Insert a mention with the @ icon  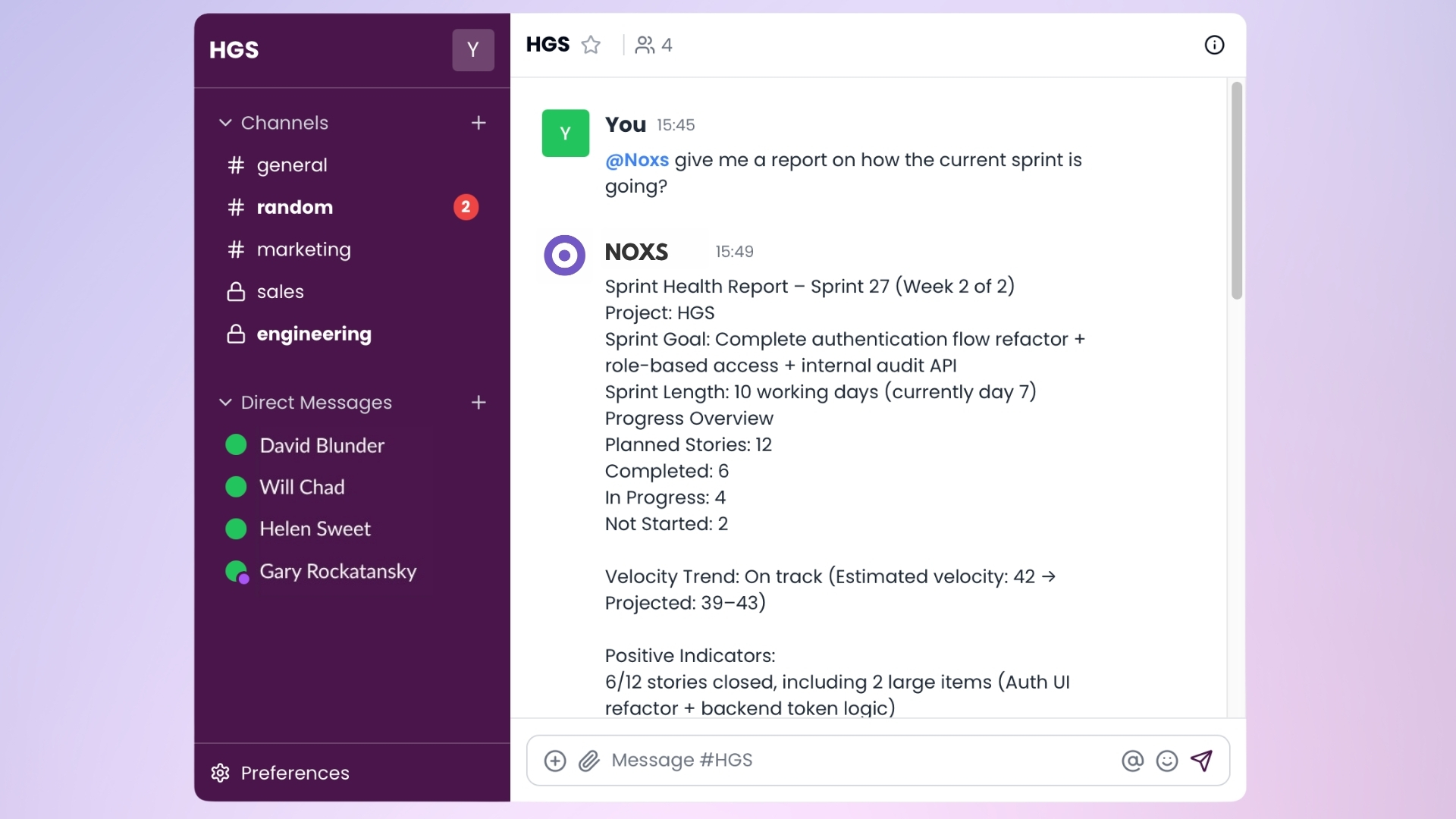click(1132, 761)
